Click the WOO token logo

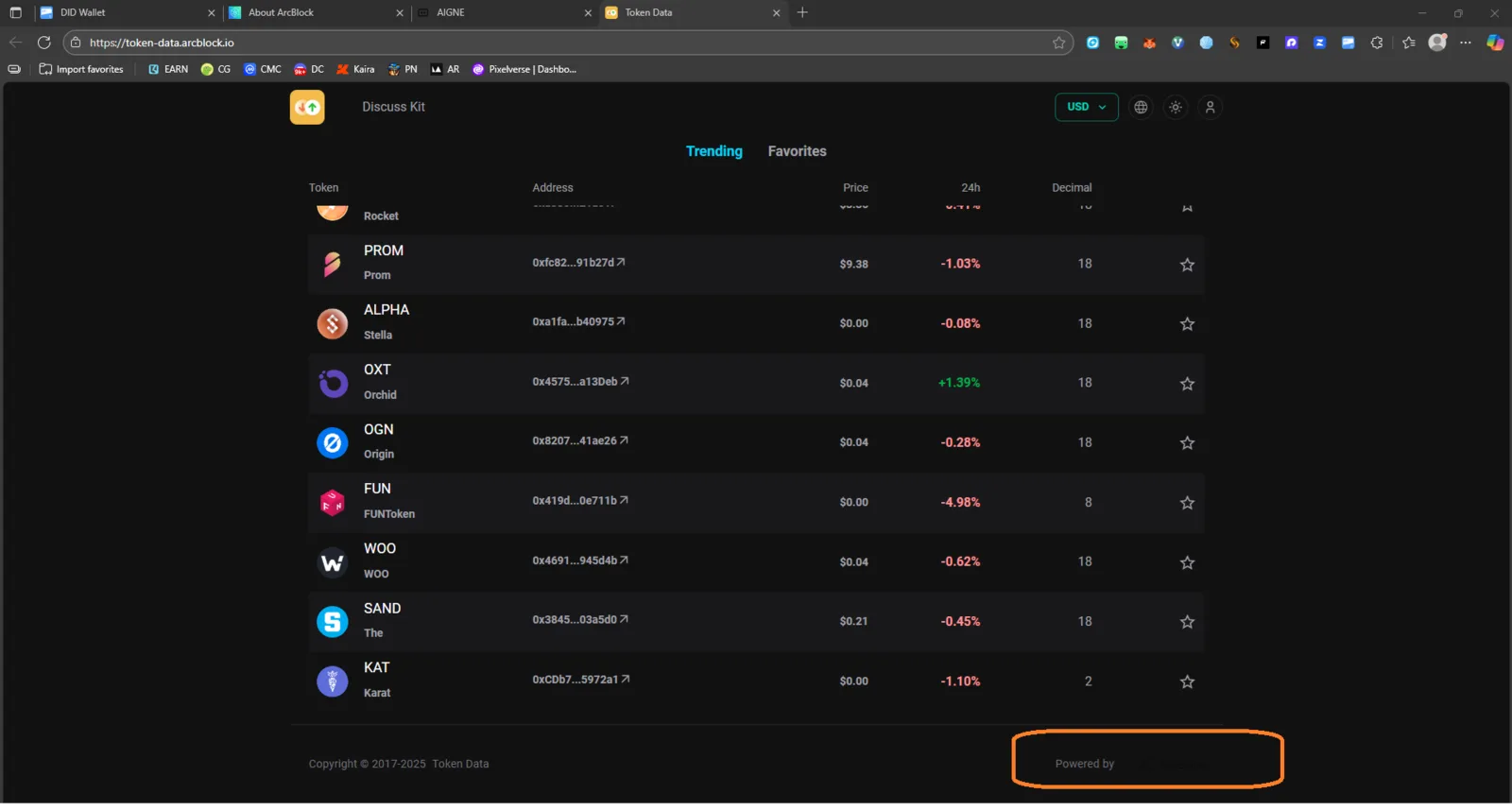tap(332, 561)
